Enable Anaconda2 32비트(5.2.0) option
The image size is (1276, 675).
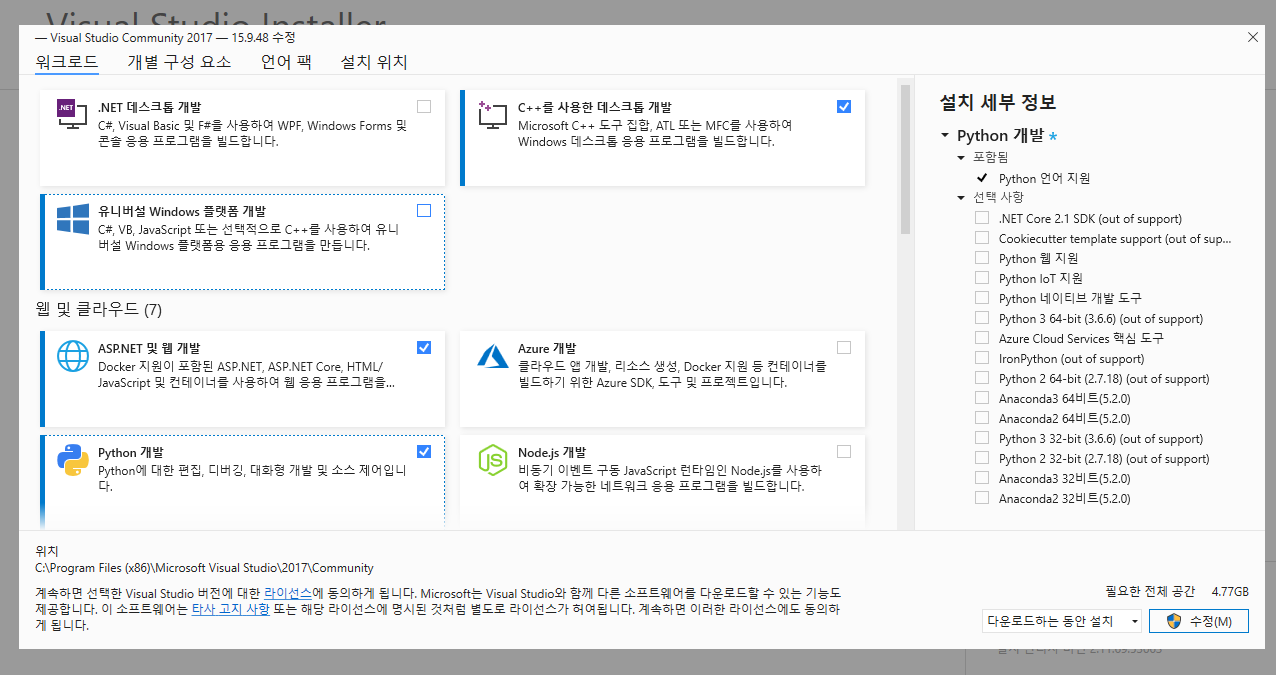pyautogui.click(x=982, y=498)
